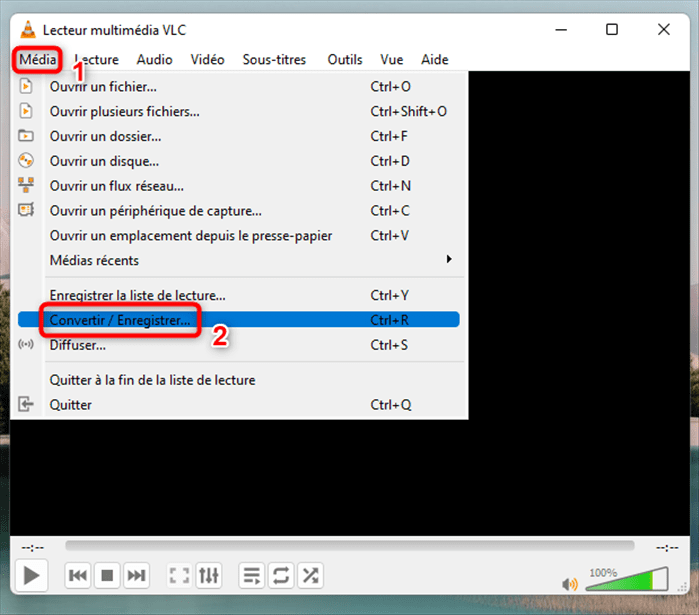Select Ouvrir un périphérique de capture...
The width and height of the screenshot is (699, 615).
[x=238, y=210]
